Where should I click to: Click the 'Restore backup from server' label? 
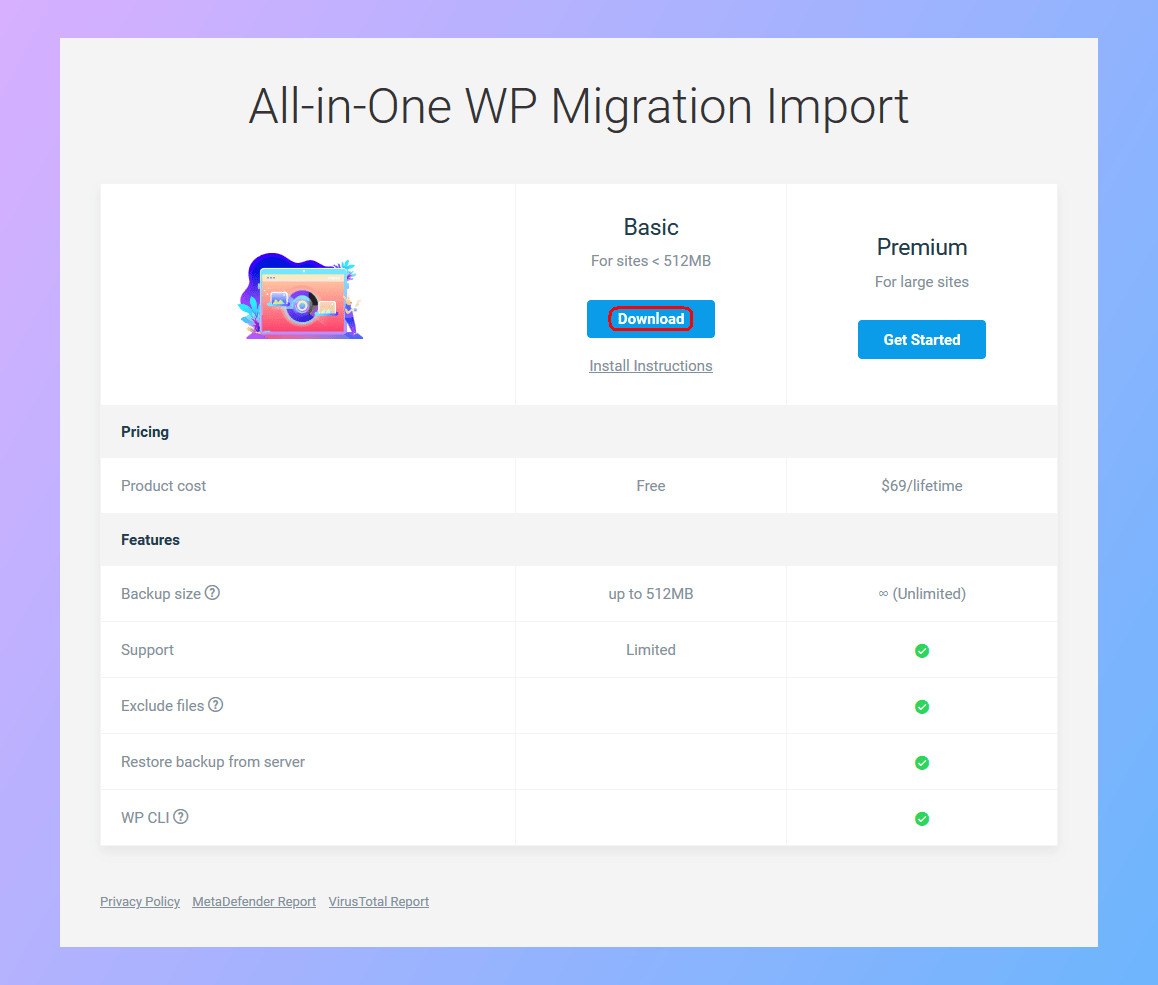tap(213, 762)
